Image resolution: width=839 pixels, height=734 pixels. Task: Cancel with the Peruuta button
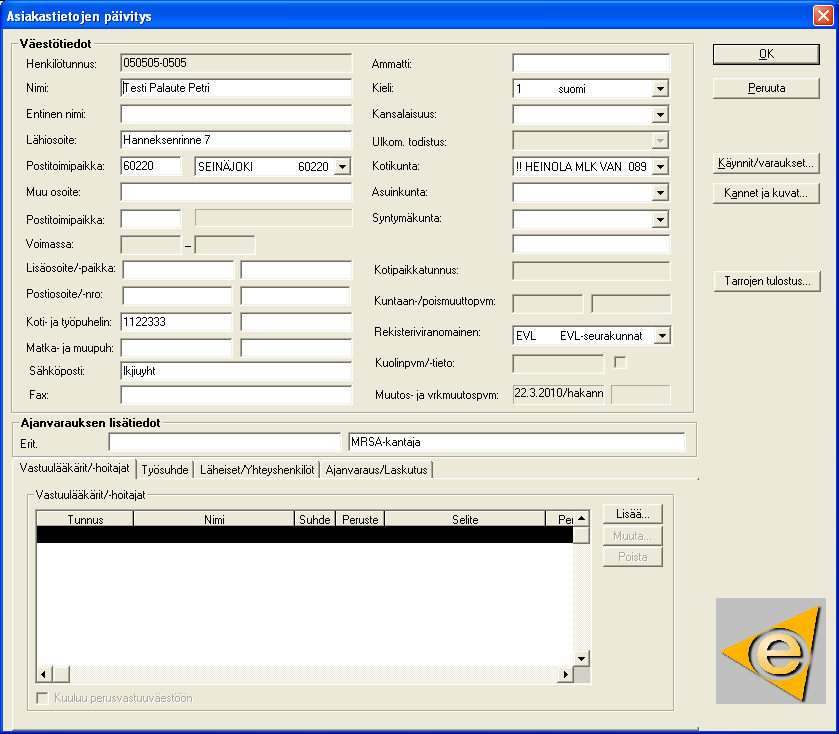[x=766, y=88]
